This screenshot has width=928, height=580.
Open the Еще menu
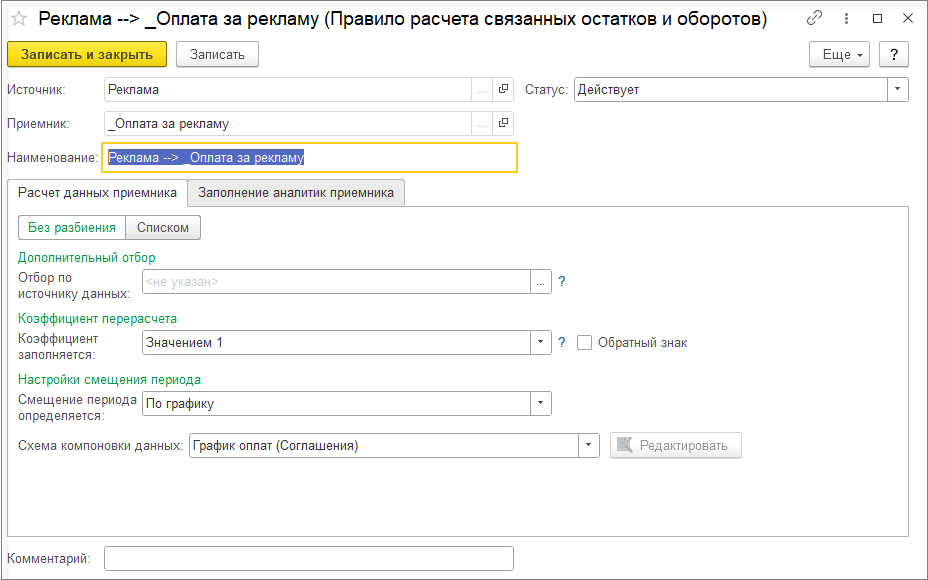pos(840,54)
